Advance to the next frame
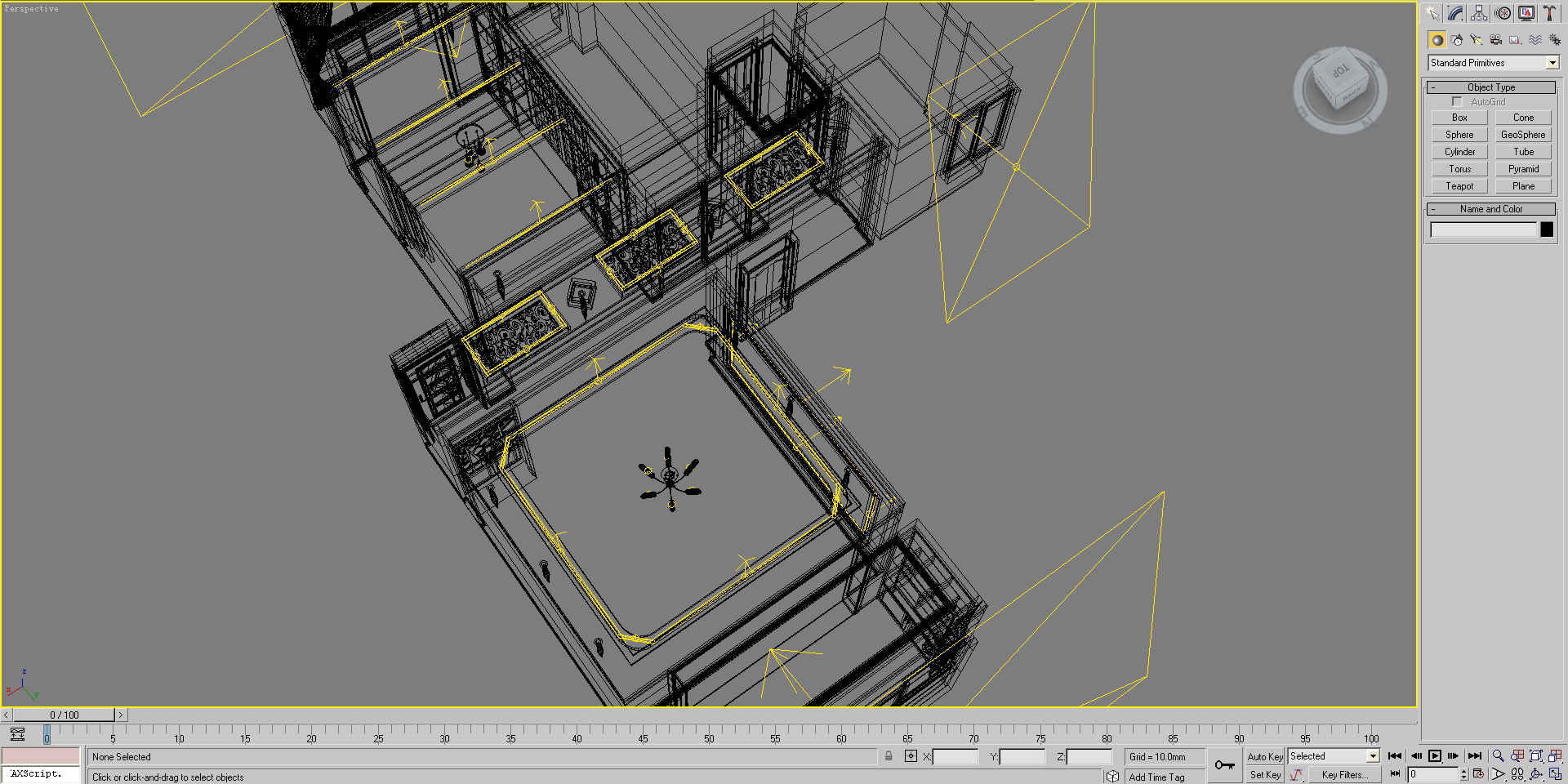 click(x=1454, y=756)
